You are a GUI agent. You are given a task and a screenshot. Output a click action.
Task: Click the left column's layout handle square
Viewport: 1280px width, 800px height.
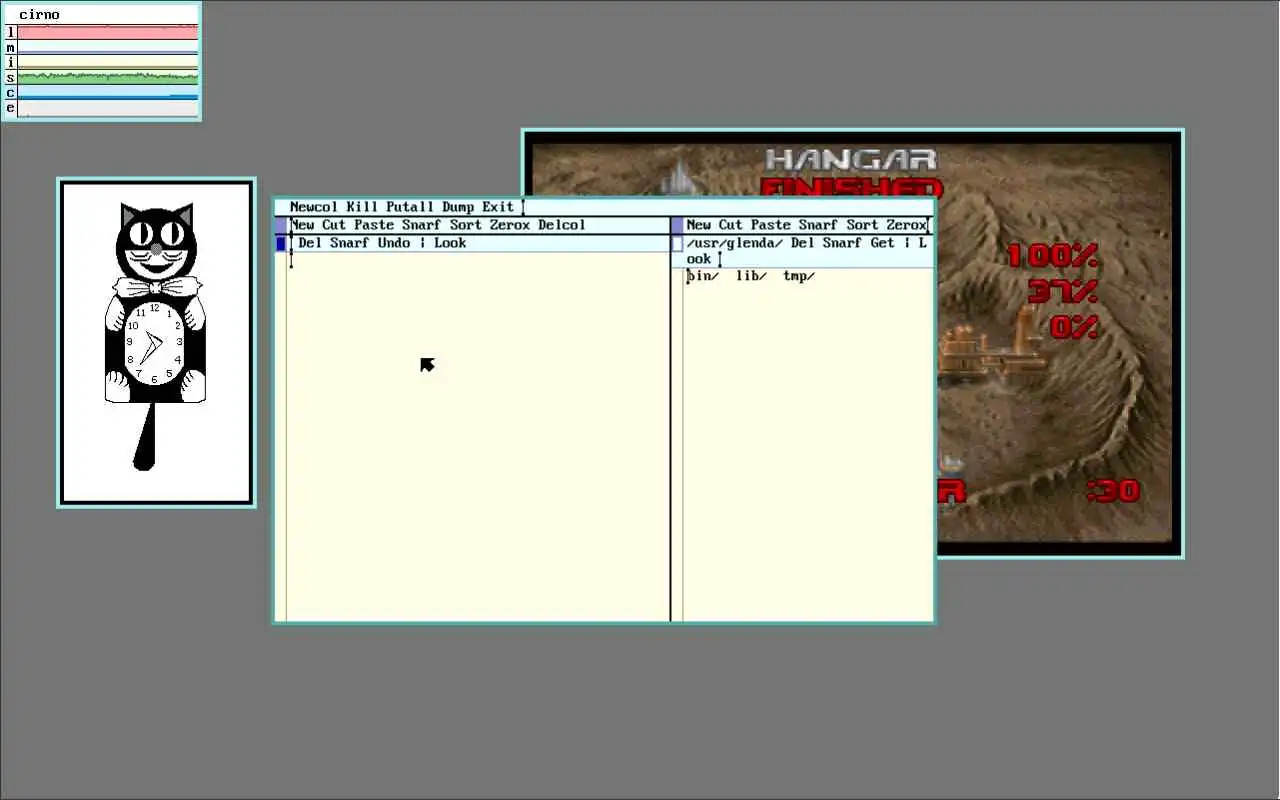[281, 225]
